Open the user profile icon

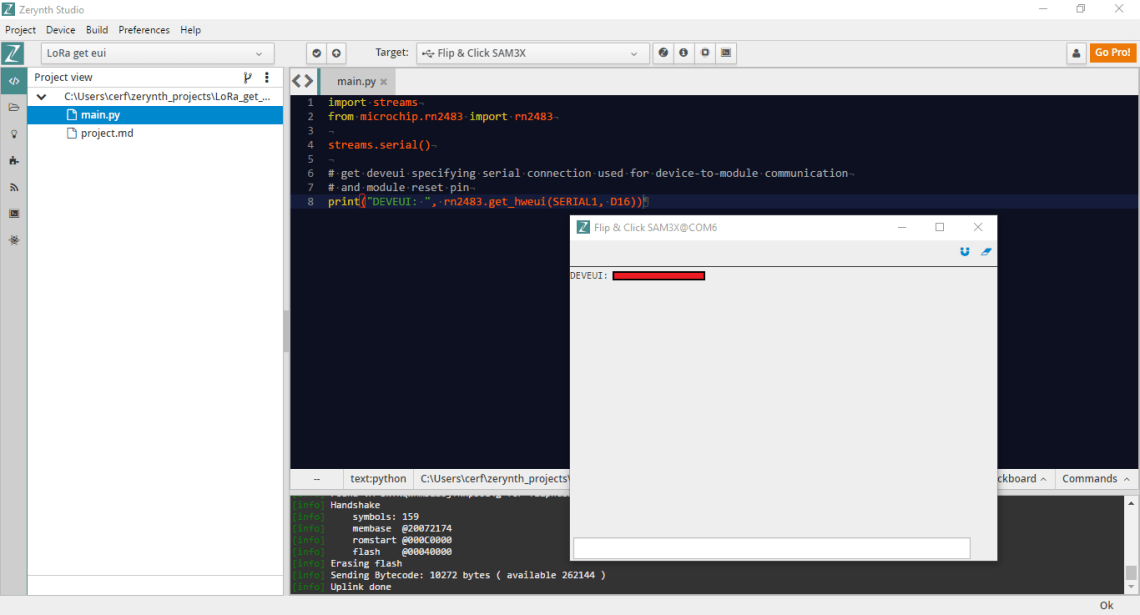(1076, 53)
